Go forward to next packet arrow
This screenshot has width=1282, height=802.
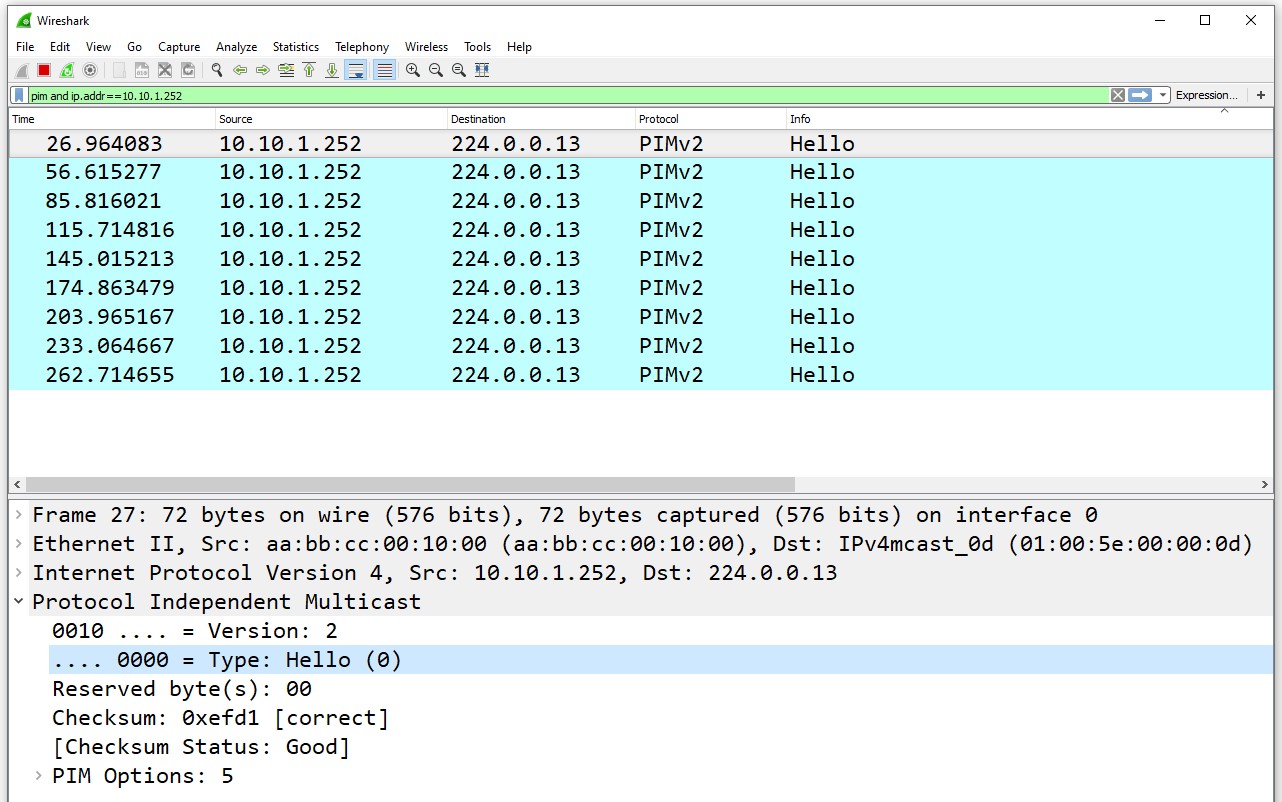(263, 70)
